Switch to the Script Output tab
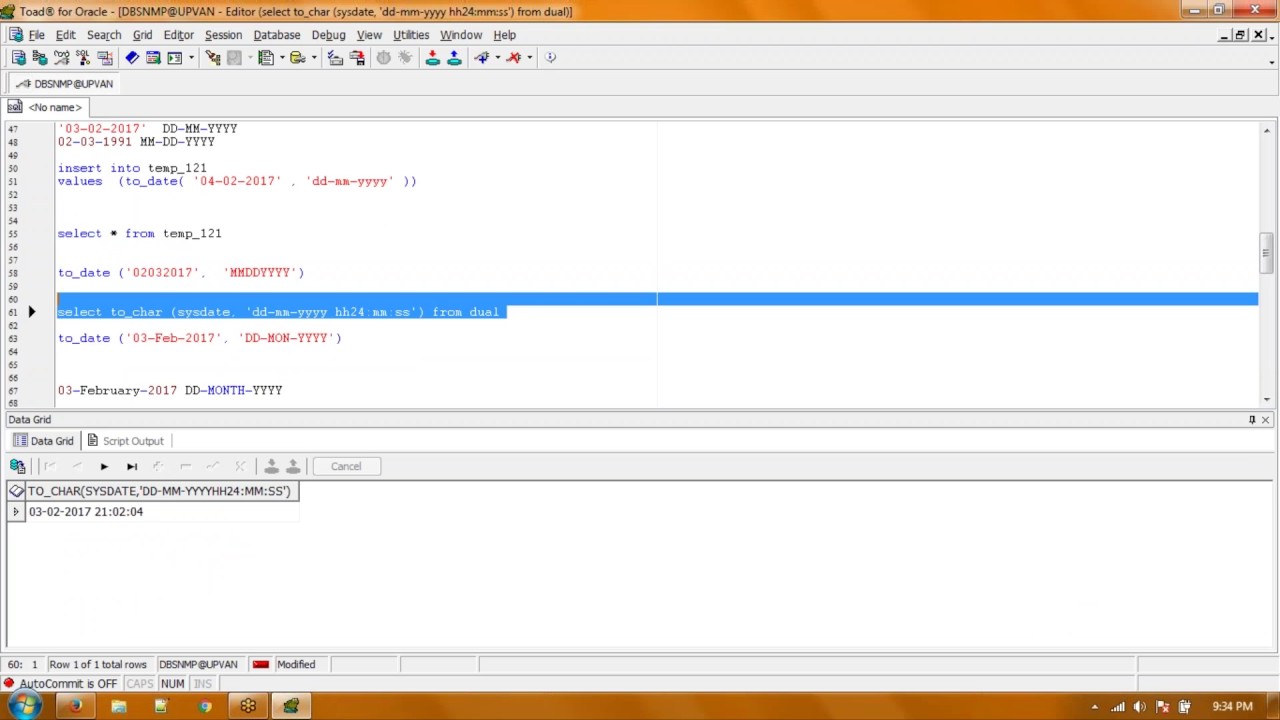Screen dimensions: 1280x720 125,441
